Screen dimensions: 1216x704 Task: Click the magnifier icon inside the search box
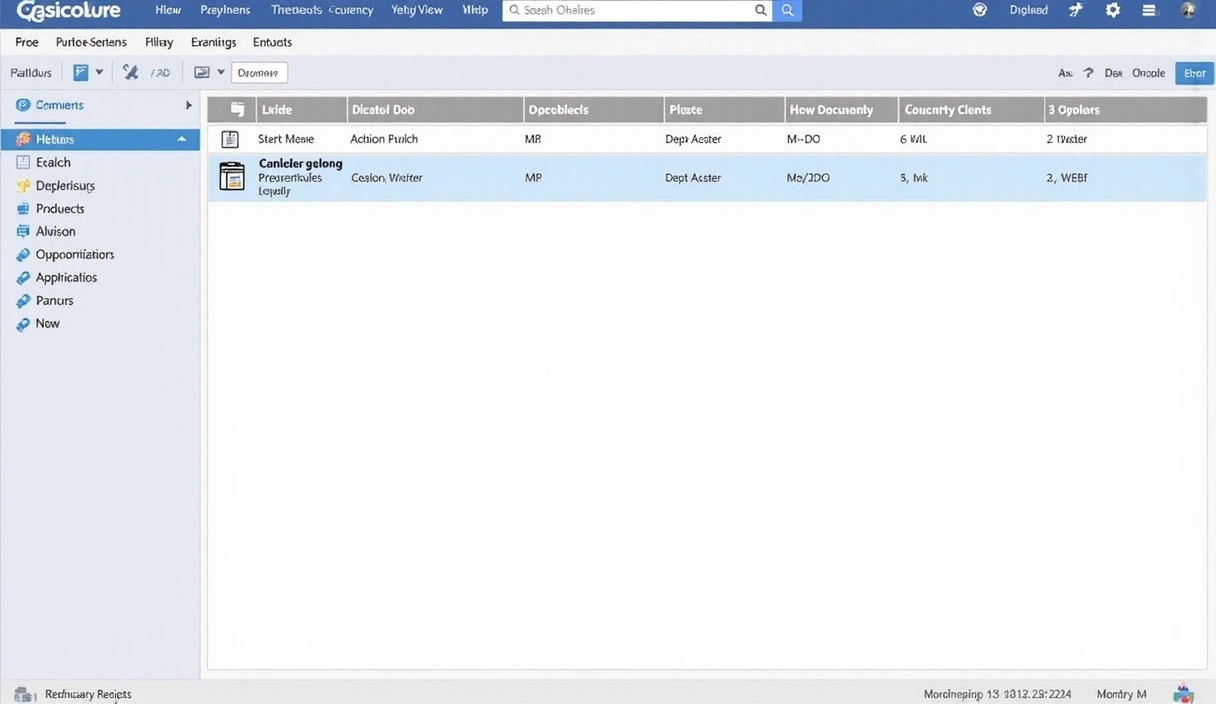(x=762, y=10)
